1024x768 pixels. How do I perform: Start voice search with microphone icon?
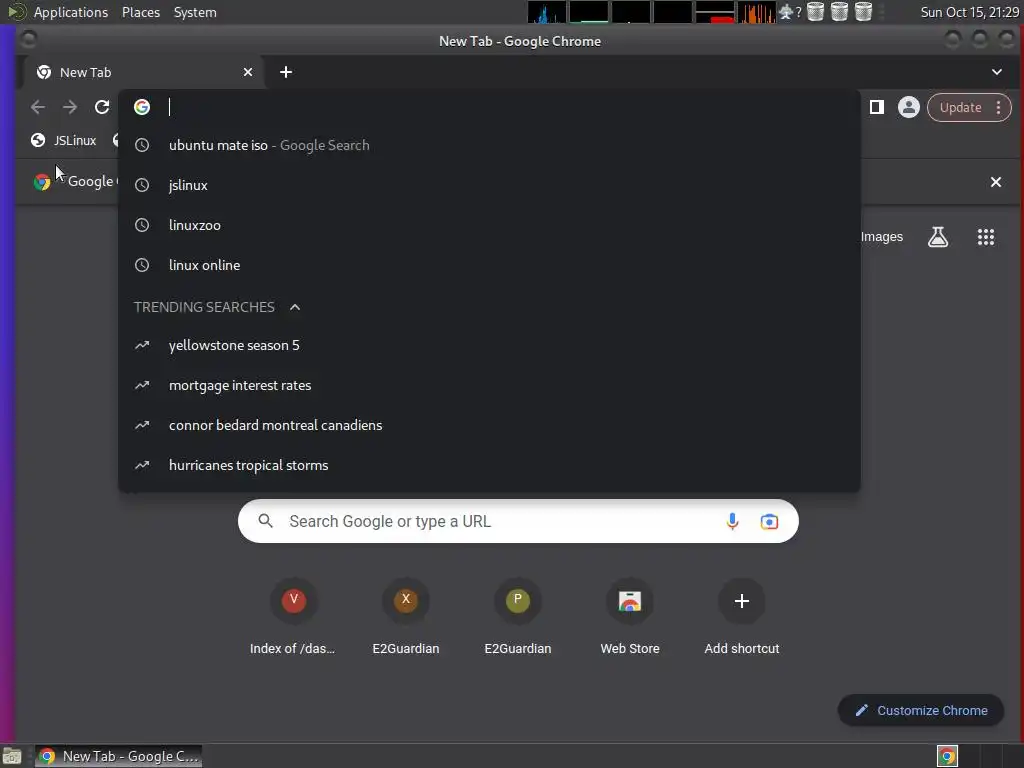point(732,521)
